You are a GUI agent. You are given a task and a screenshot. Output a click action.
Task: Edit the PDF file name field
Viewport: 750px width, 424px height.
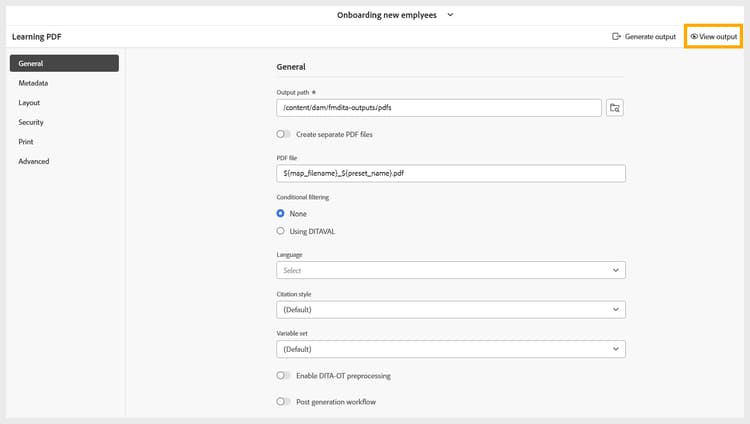point(450,173)
